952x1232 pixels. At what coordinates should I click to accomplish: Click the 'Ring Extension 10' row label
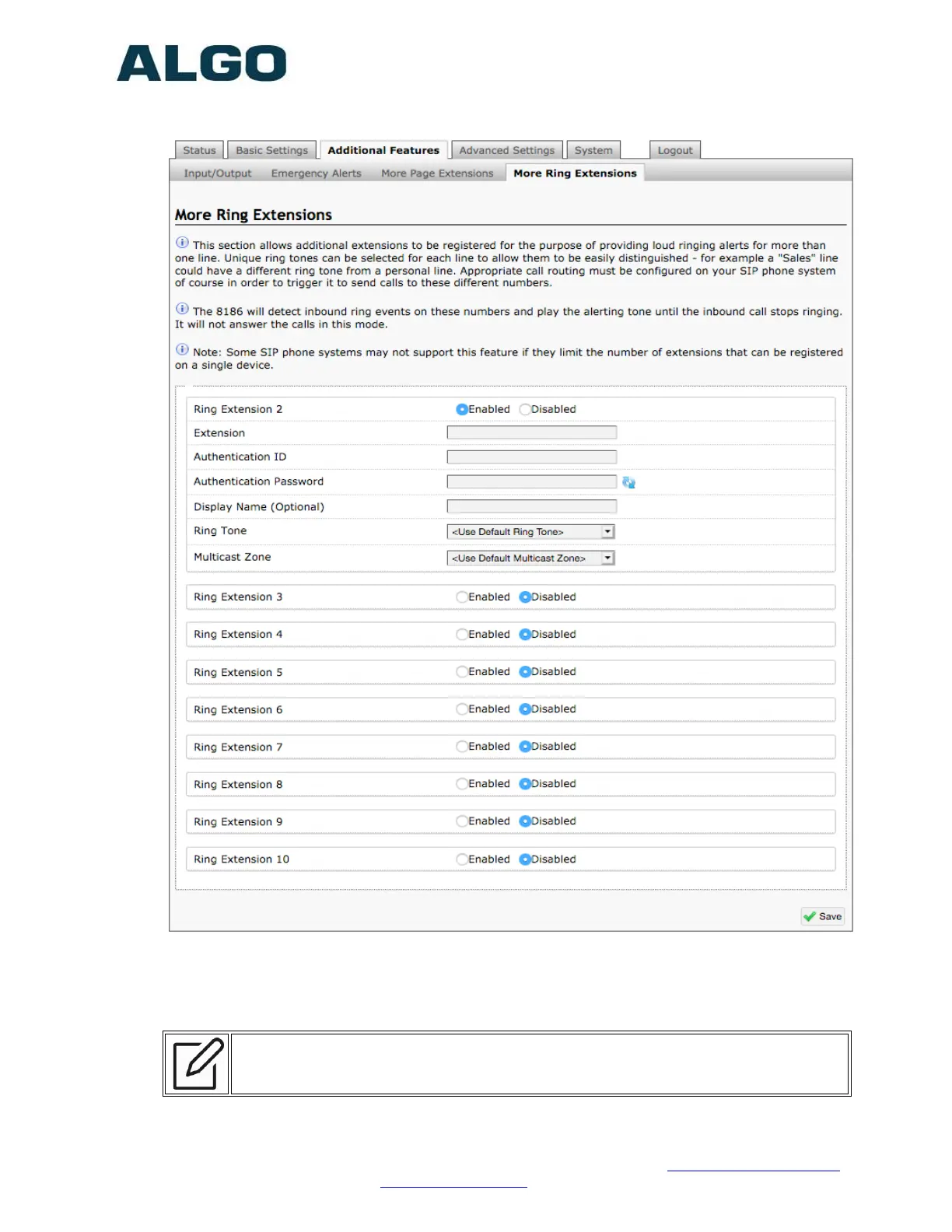tap(241, 859)
